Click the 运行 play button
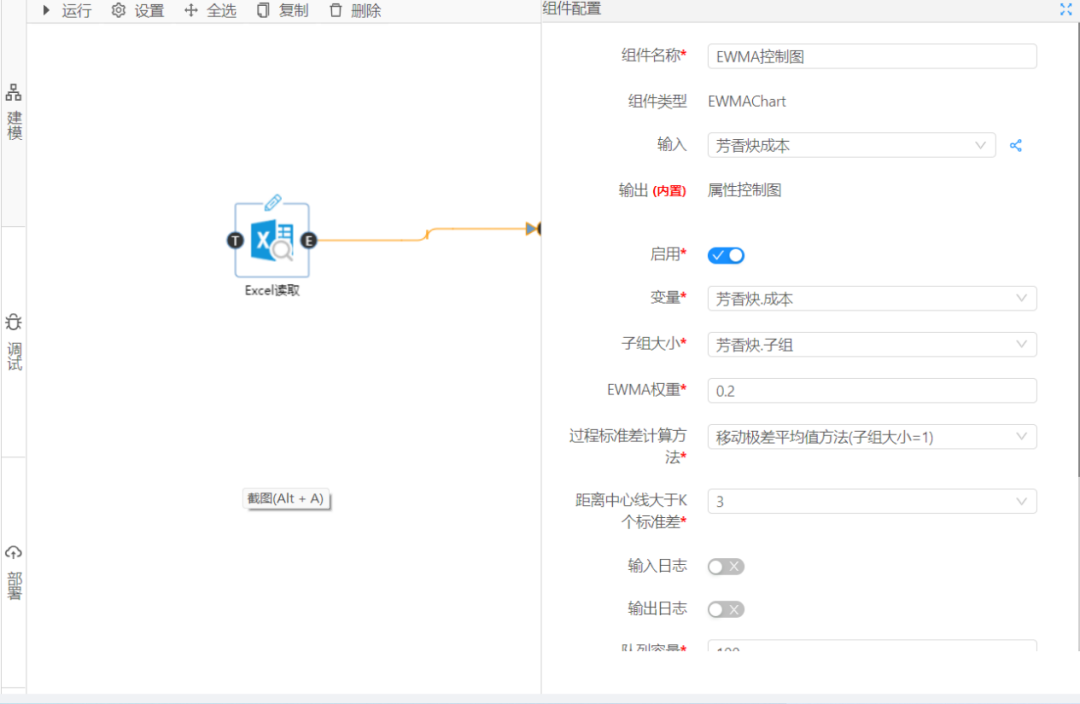 tap(66, 11)
